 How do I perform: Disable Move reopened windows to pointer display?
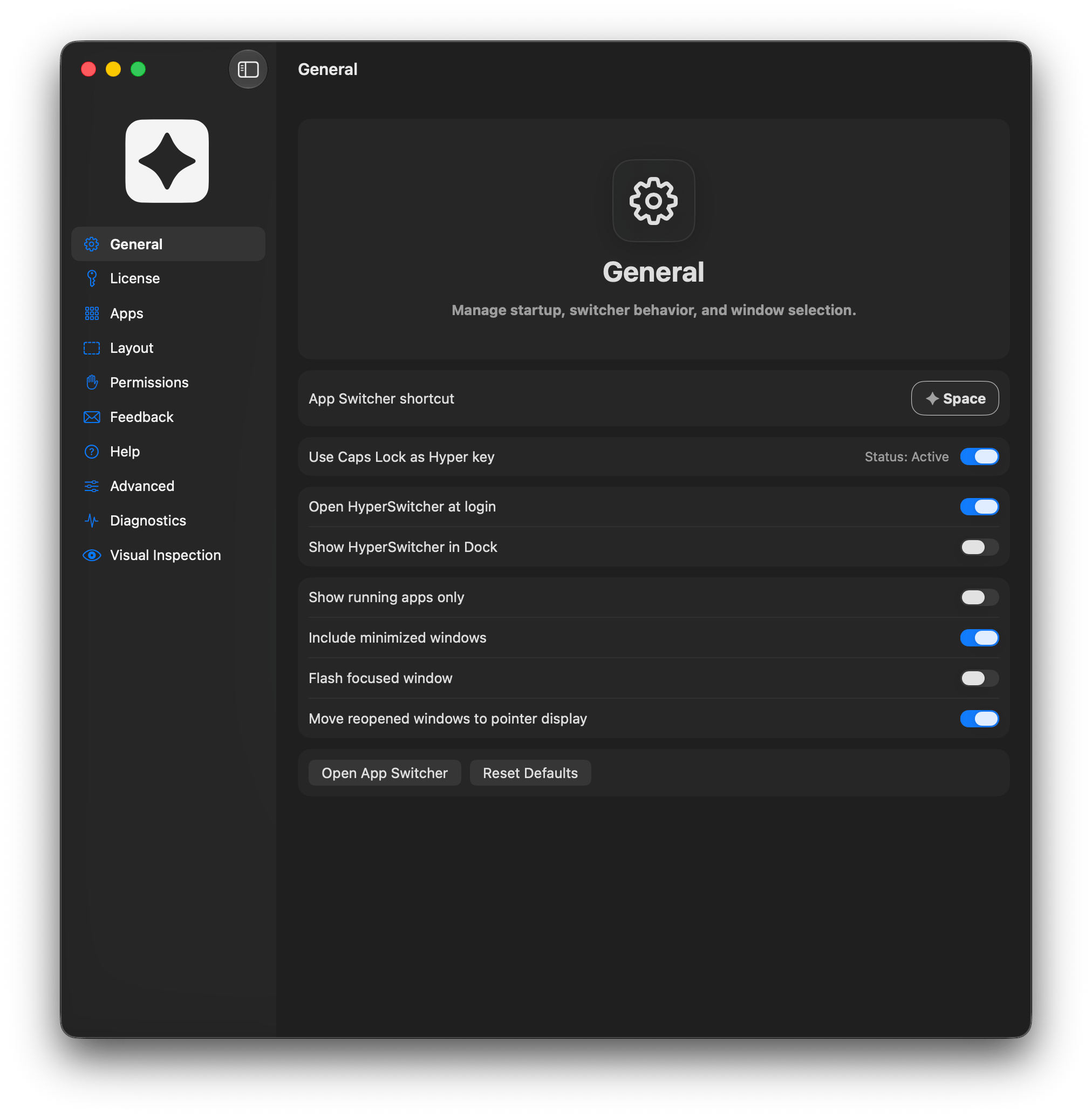click(x=979, y=719)
